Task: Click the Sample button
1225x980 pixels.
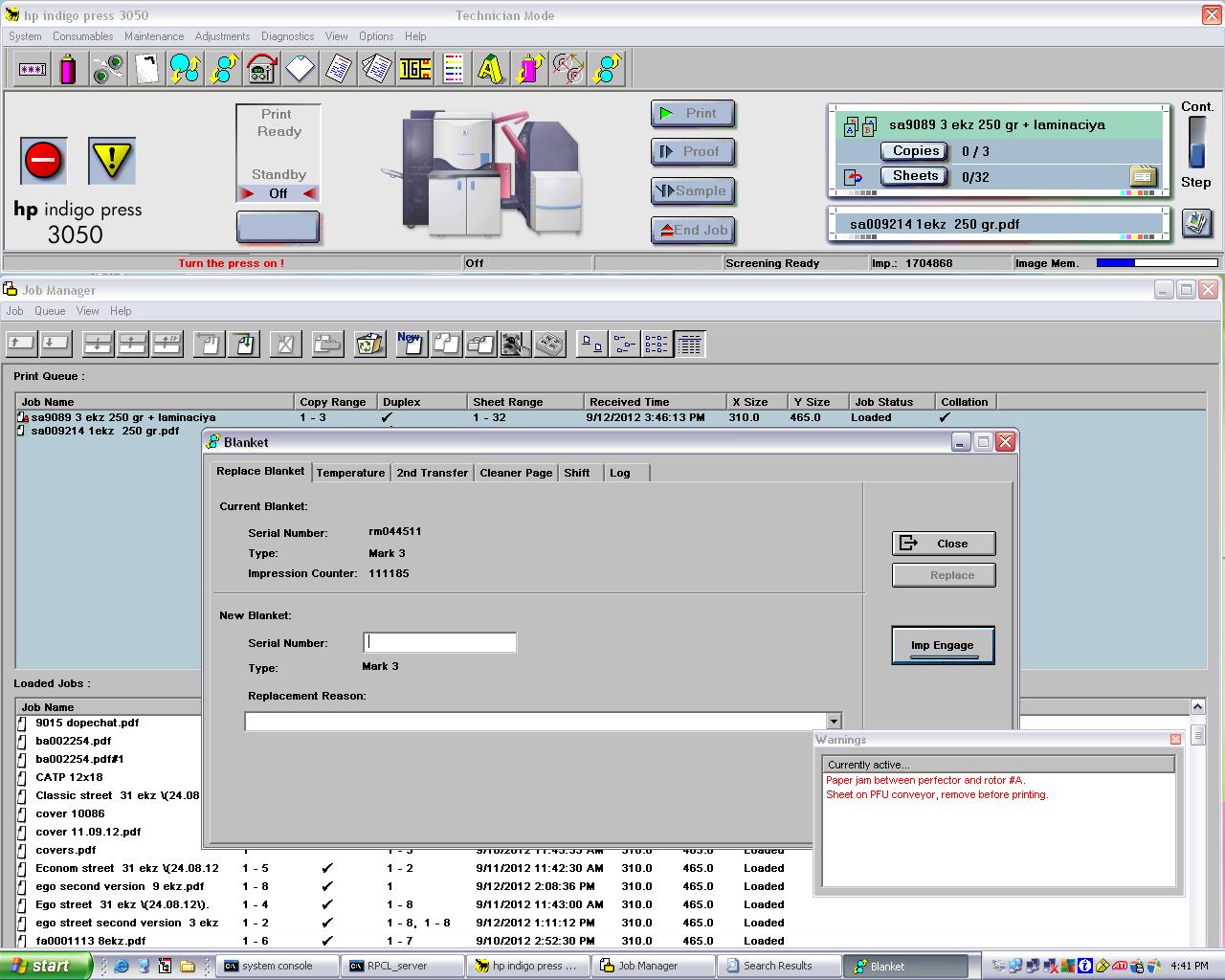Action: 693,191
